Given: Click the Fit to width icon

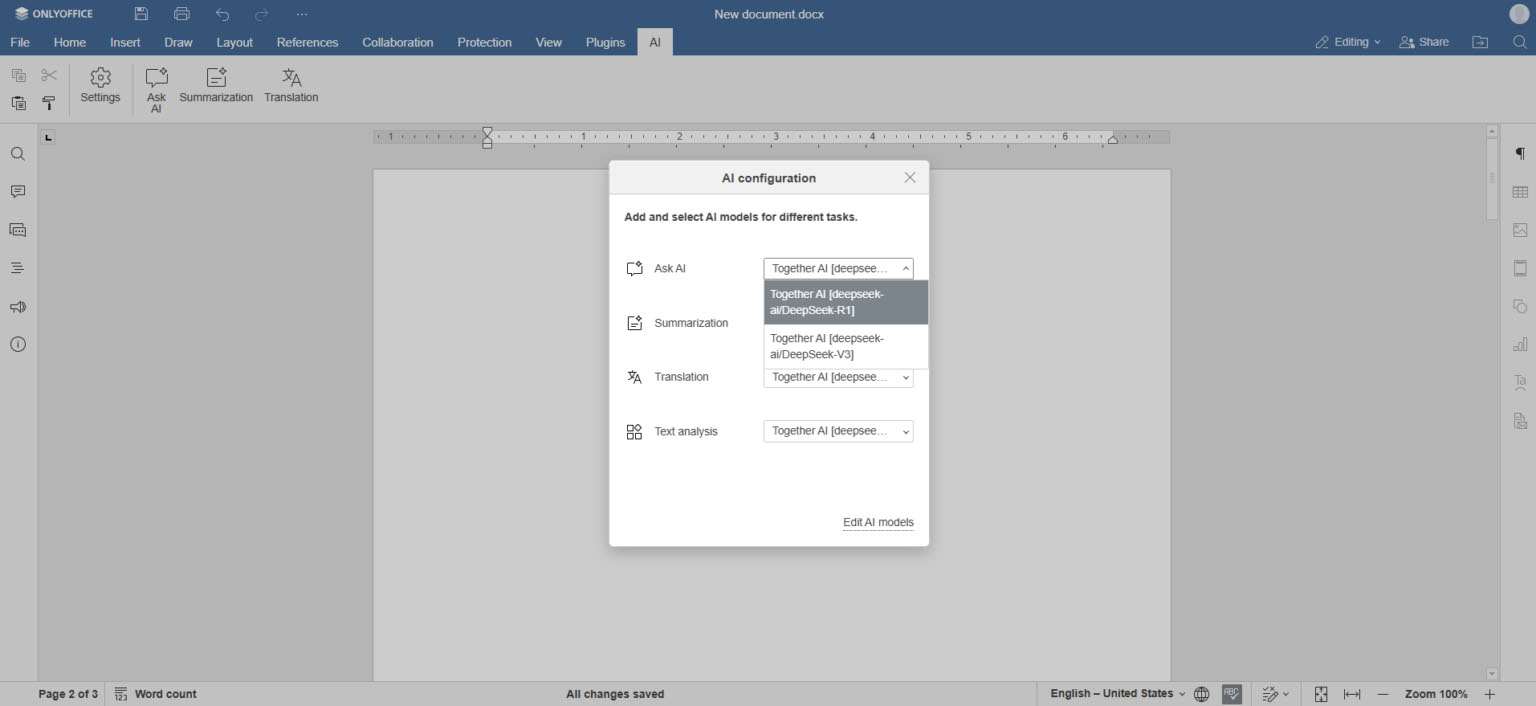Looking at the screenshot, I should pyautogui.click(x=1352, y=694).
